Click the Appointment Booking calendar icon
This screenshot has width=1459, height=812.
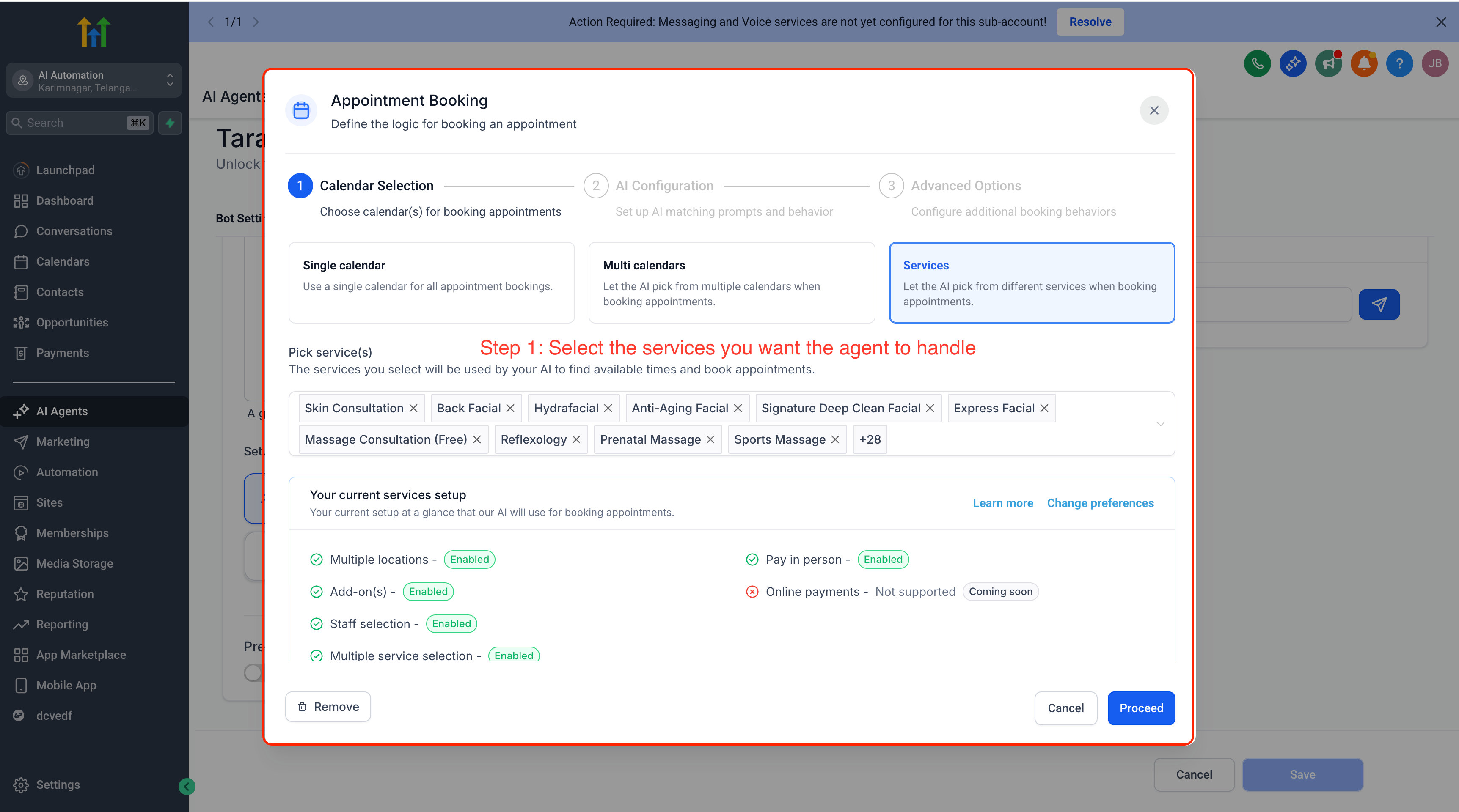[301, 110]
